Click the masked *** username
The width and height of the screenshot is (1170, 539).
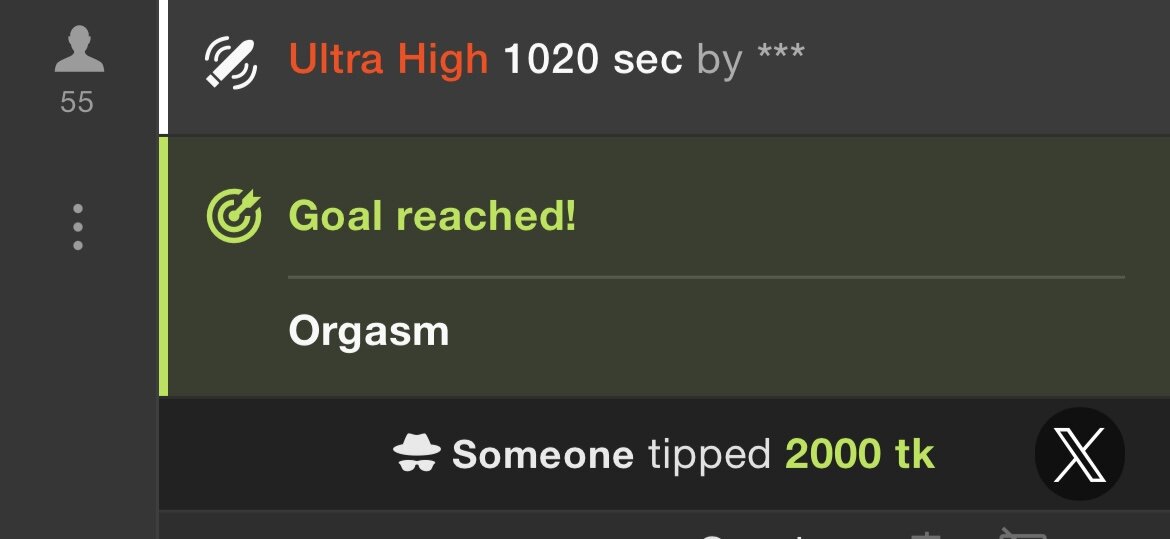780,52
